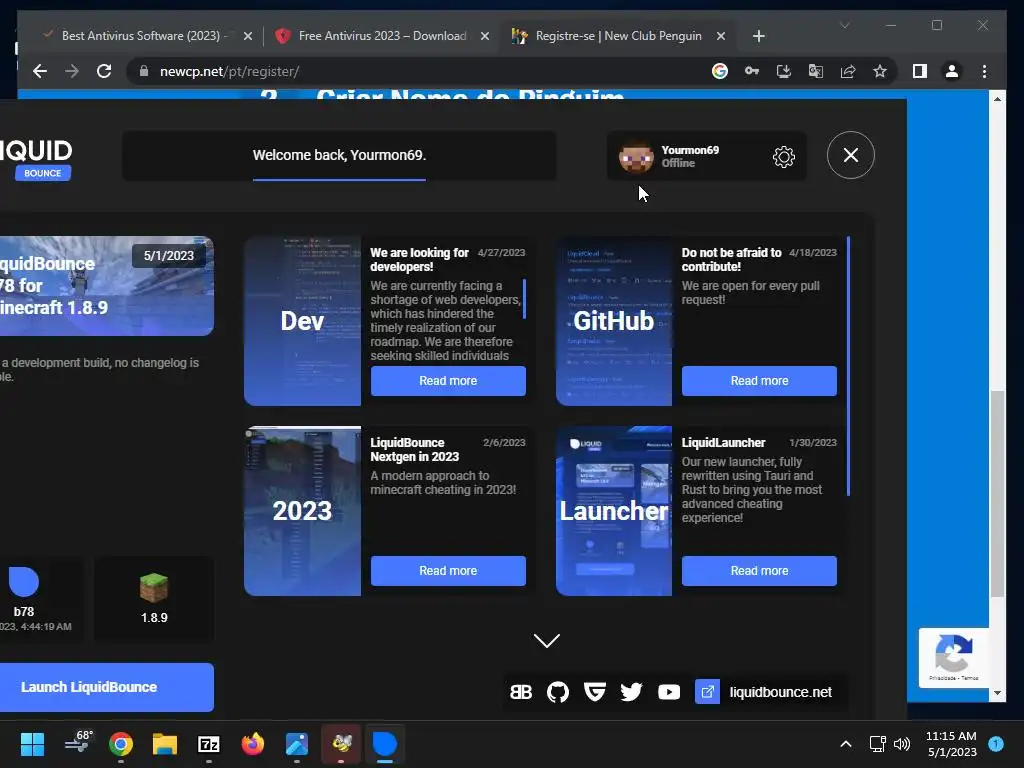Click the share page icon

coord(848,71)
